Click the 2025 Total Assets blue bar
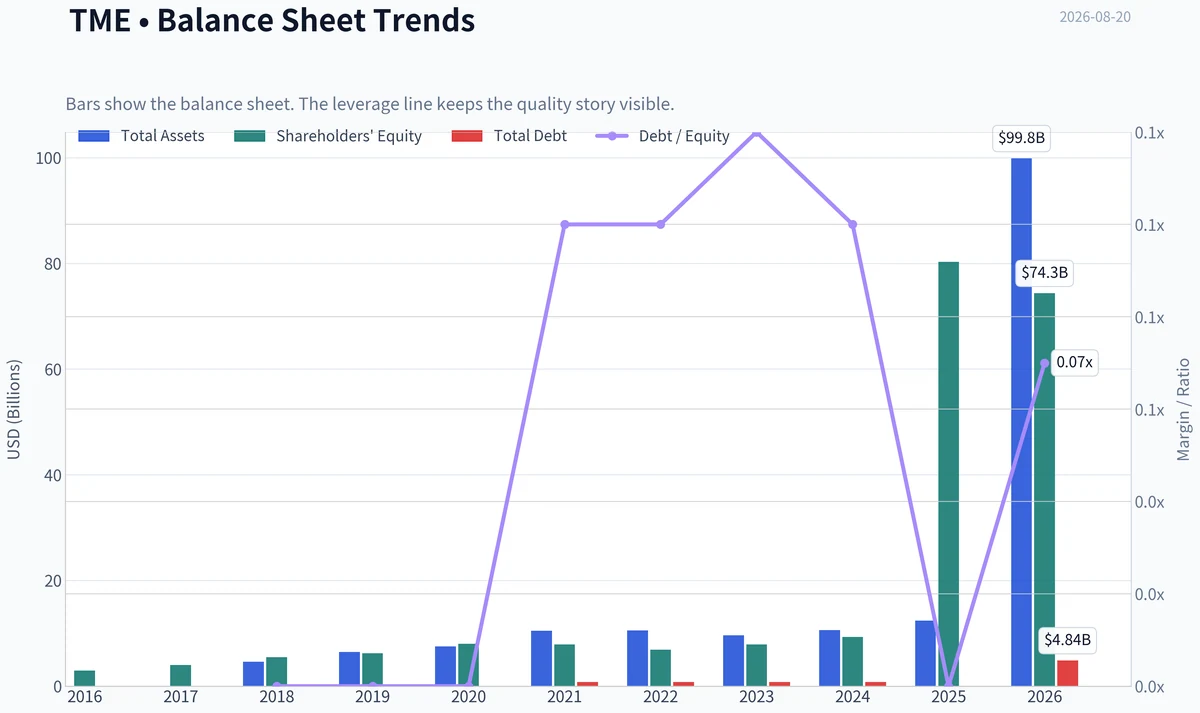The width and height of the screenshot is (1200, 713). point(925,653)
